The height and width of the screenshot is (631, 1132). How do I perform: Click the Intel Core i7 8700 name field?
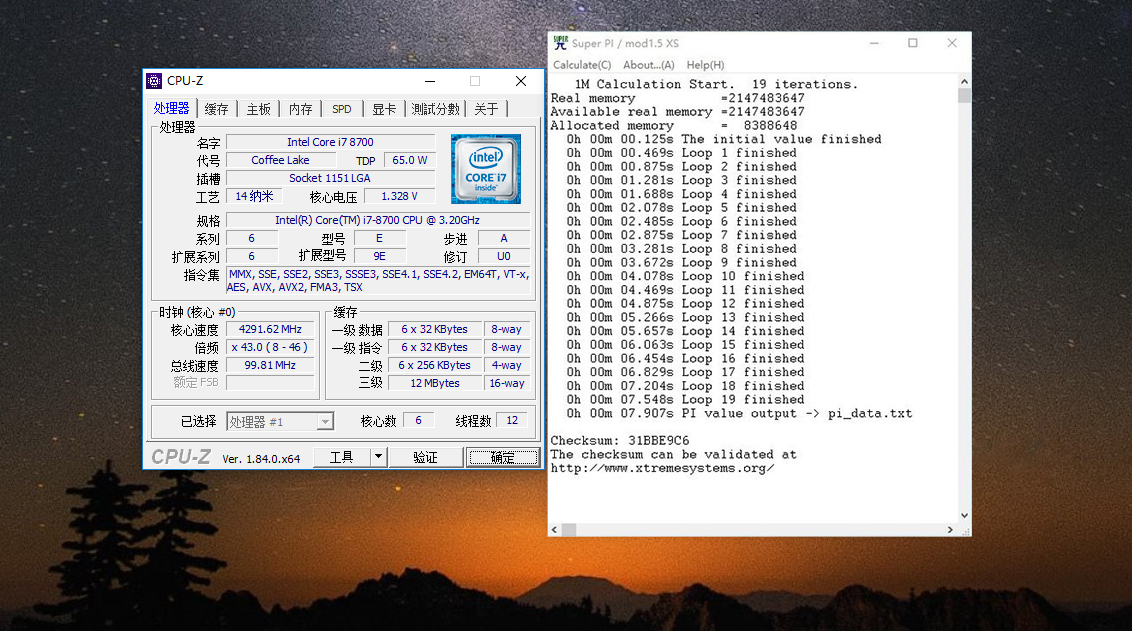tap(331, 142)
